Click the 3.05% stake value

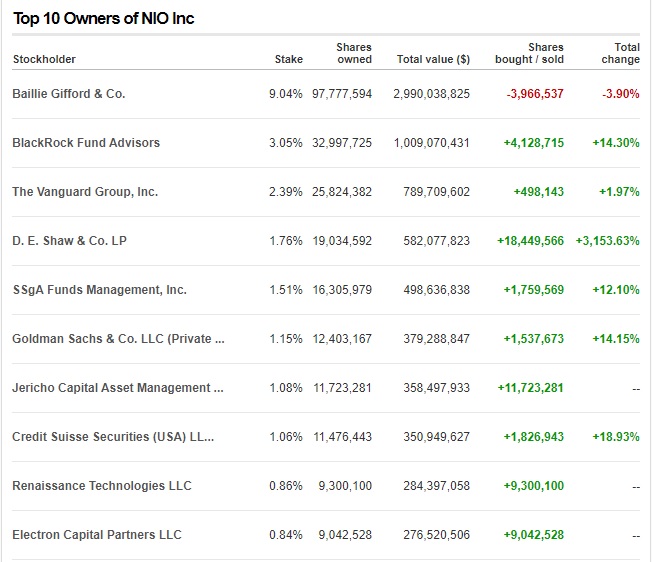pyautogui.click(x=286, y=143)
